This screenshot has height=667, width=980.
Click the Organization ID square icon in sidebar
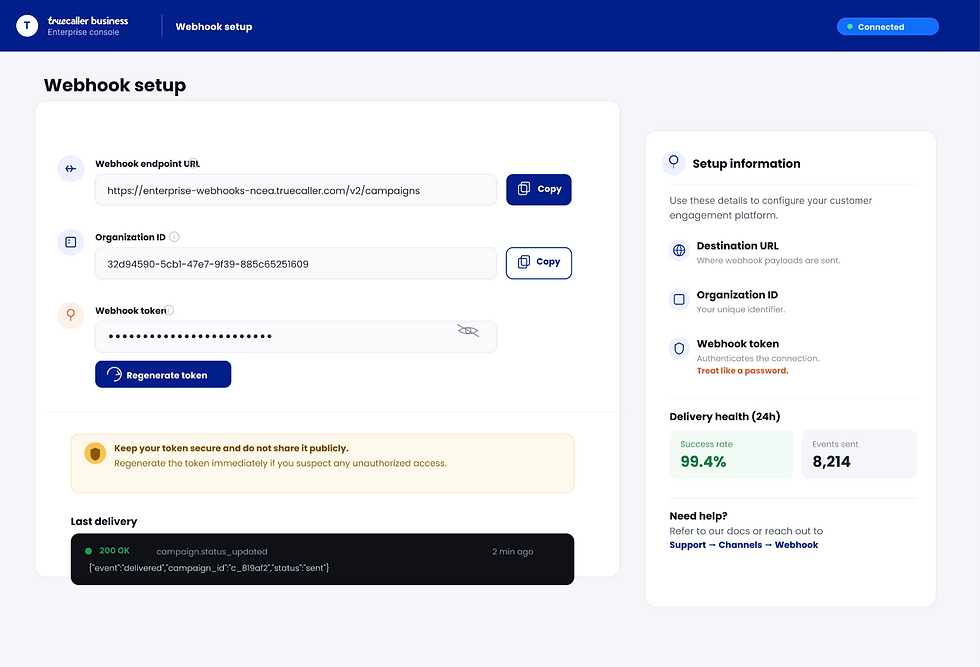click(x=679, y=299)
